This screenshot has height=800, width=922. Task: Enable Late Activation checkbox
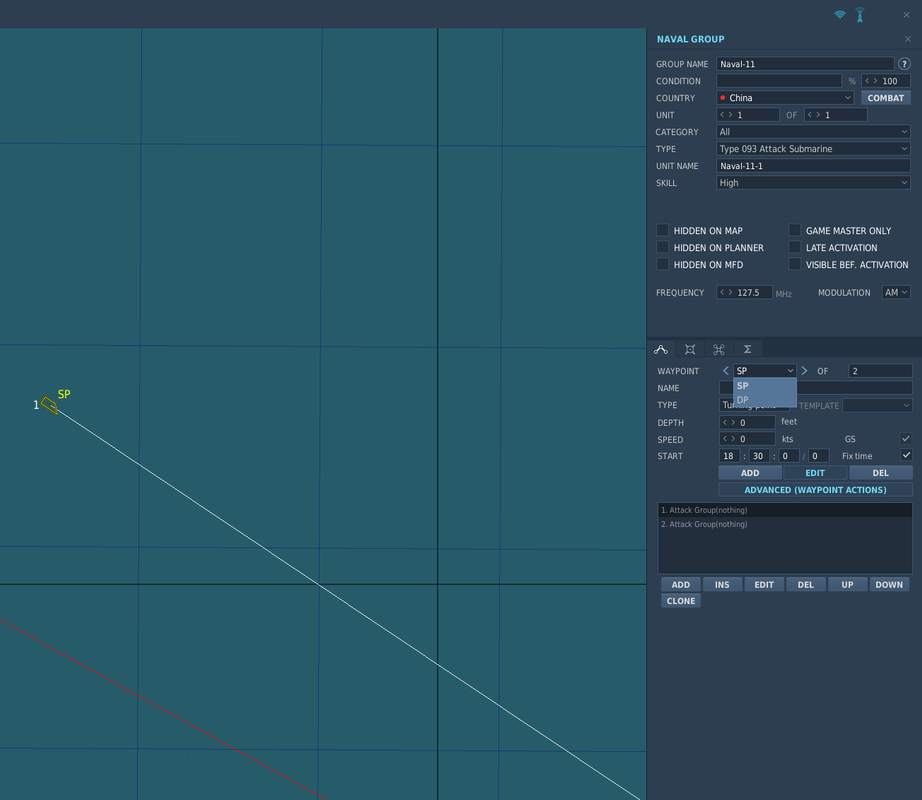[794, 247]
